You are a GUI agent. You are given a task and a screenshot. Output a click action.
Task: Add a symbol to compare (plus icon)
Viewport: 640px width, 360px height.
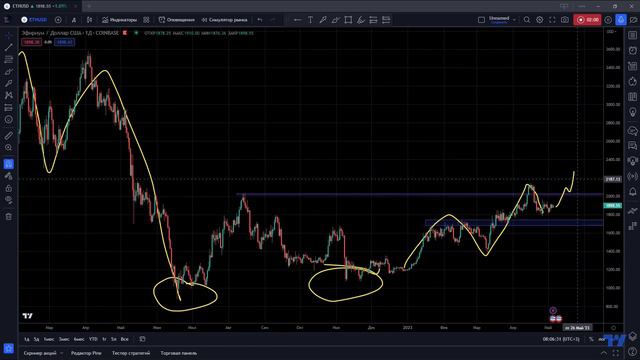click(58, 20)
